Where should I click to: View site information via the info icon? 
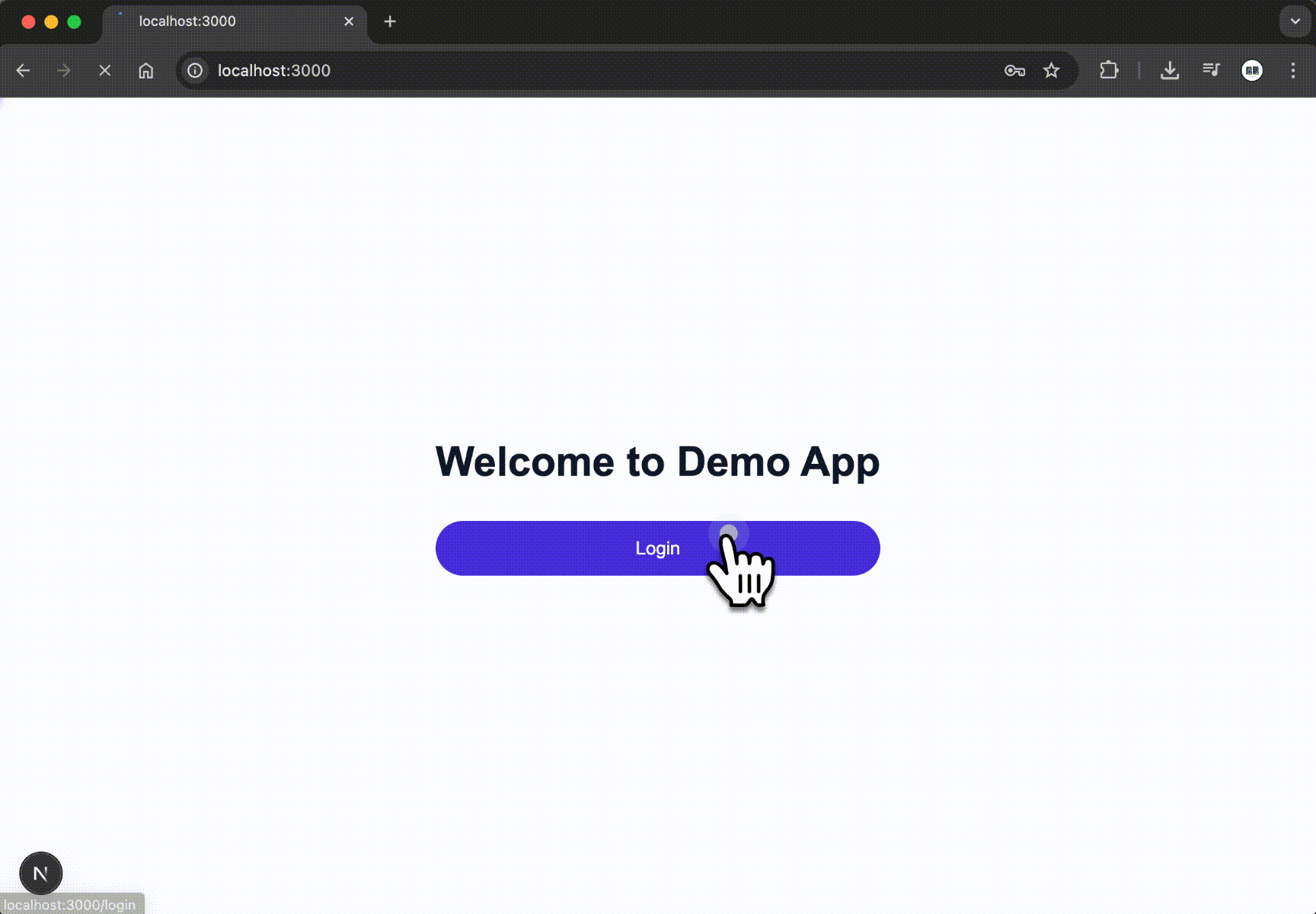tap(196, 70)
